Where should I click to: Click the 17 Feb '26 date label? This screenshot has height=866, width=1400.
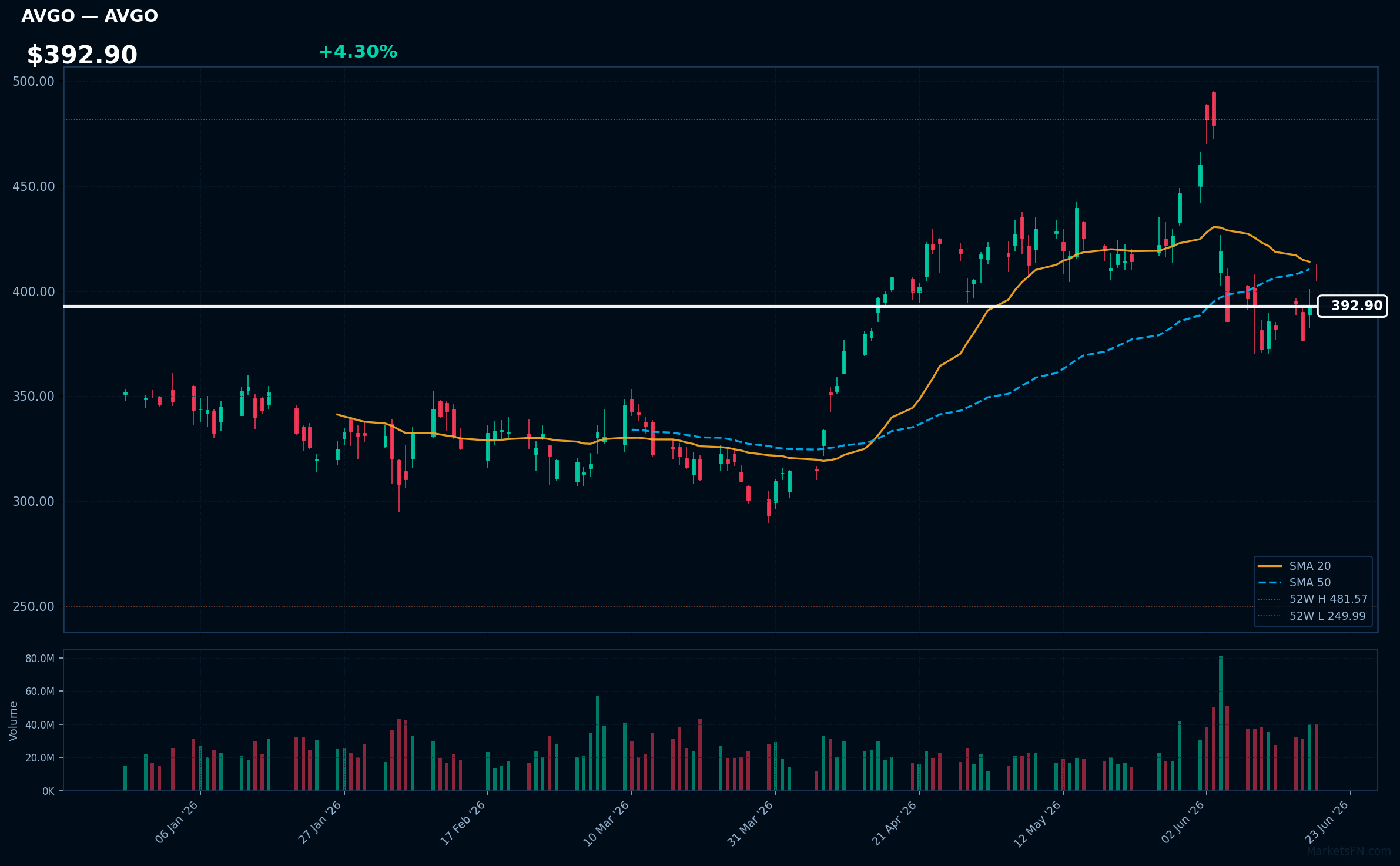point(464,823)
